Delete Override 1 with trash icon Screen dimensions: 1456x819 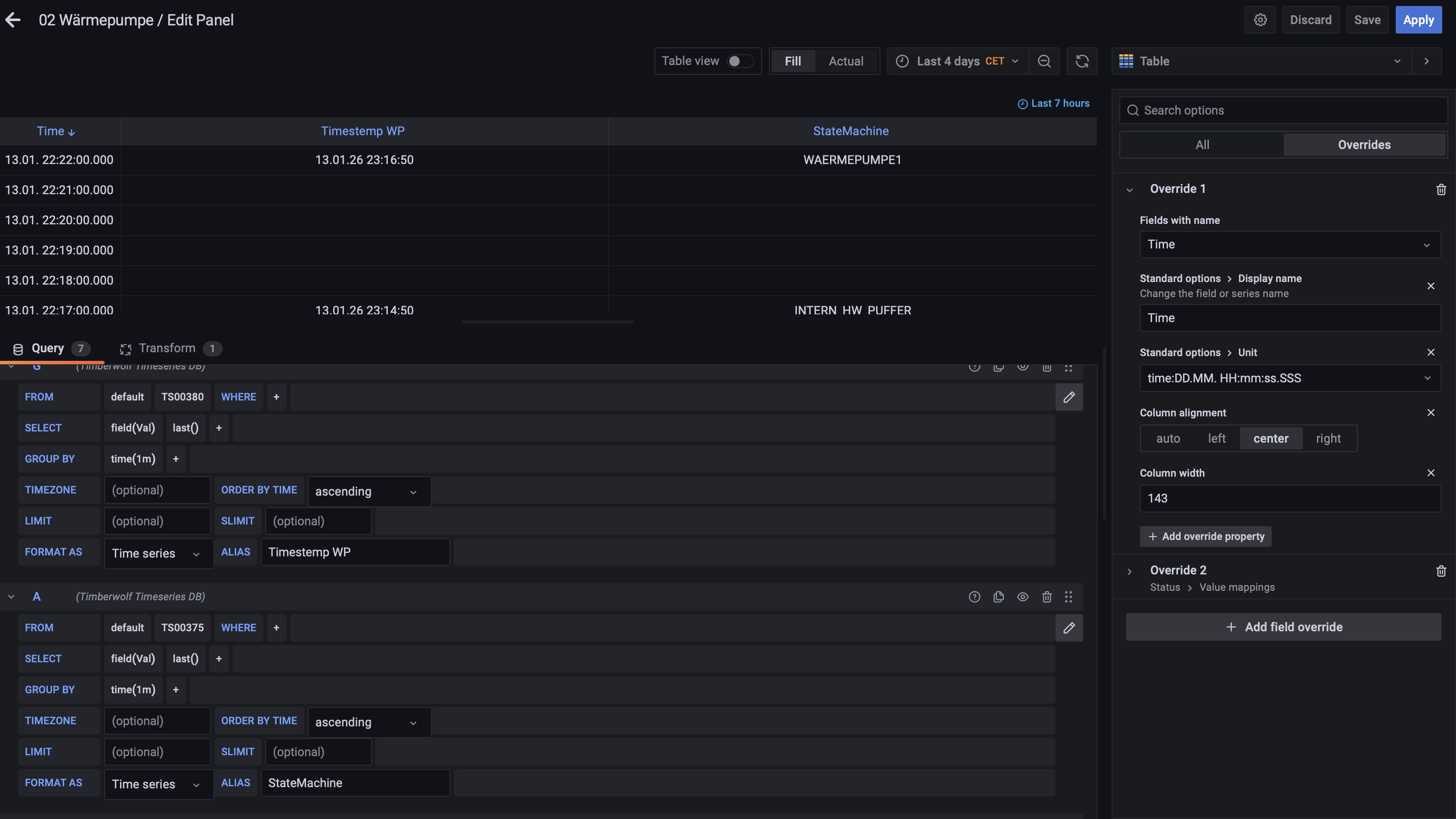click(x=1441, y=189)
